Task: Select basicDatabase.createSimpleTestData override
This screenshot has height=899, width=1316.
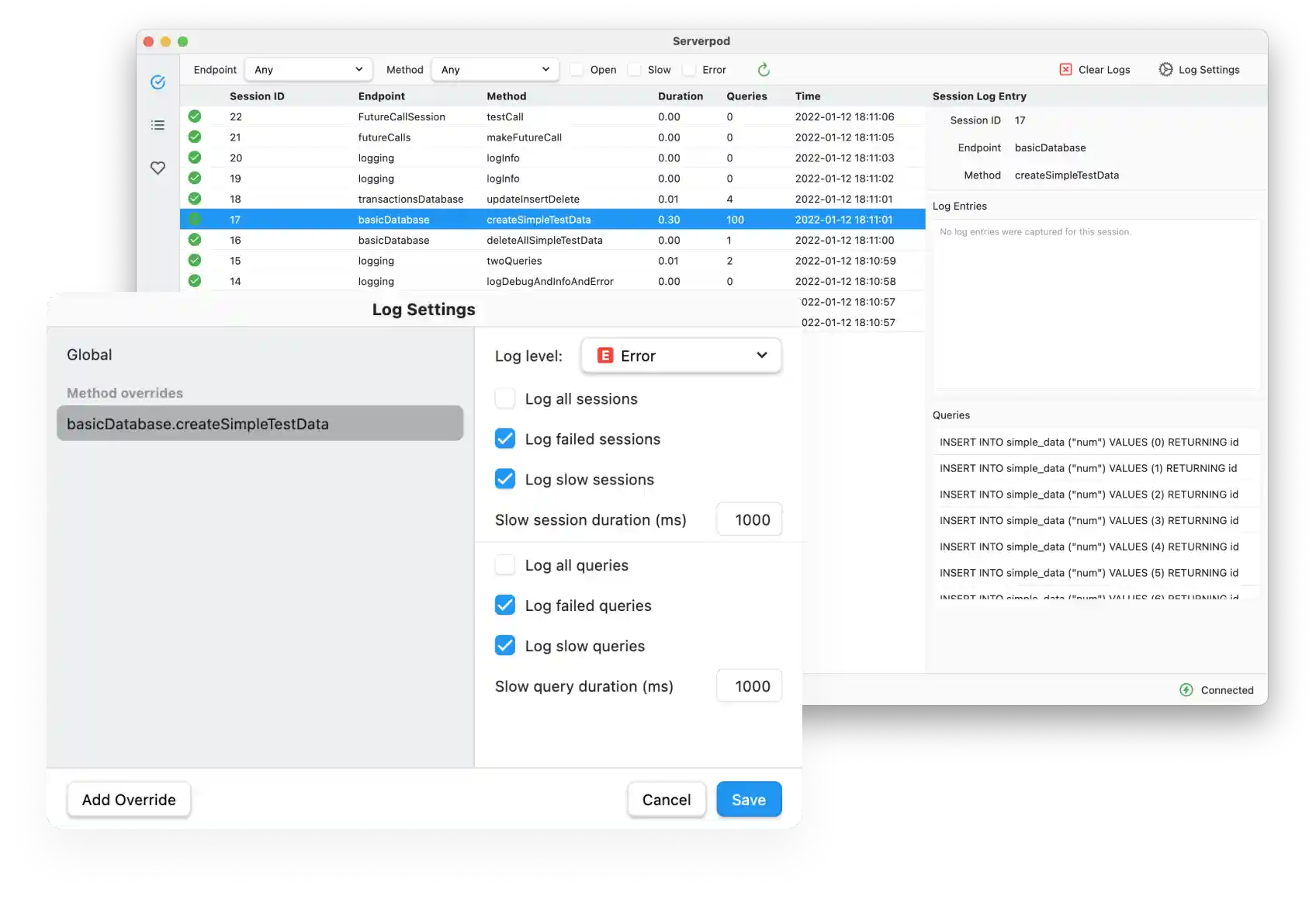Action: [x=260, y=424]
